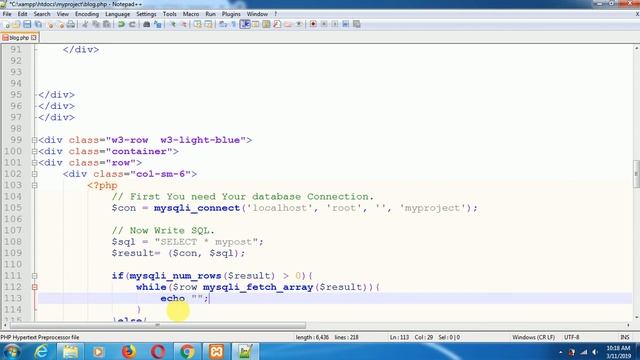
Task: Collapse the fold at line 99
Action: click(x=35, y=140)
